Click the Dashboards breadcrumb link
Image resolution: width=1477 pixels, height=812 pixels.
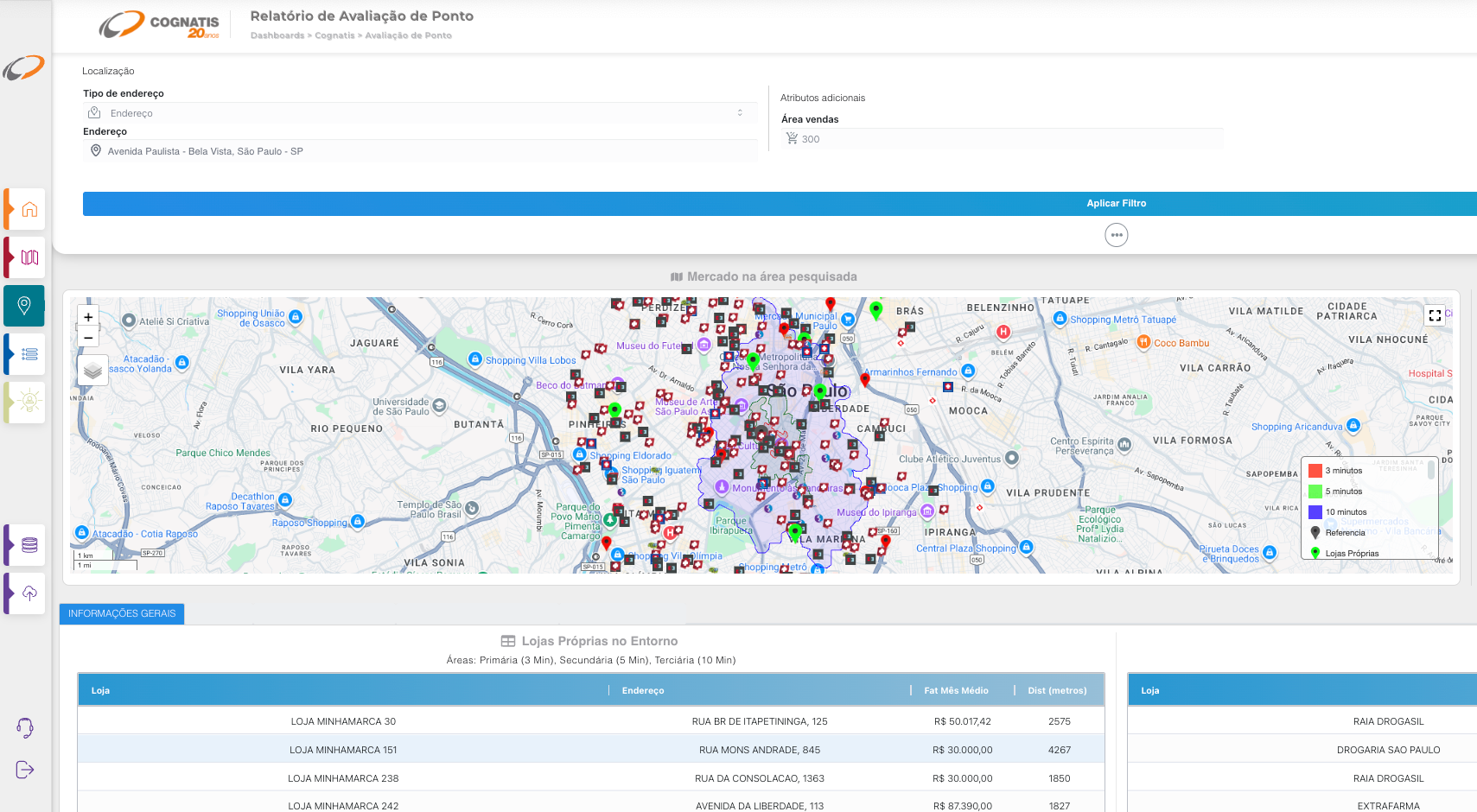click(x=277, y=35)
